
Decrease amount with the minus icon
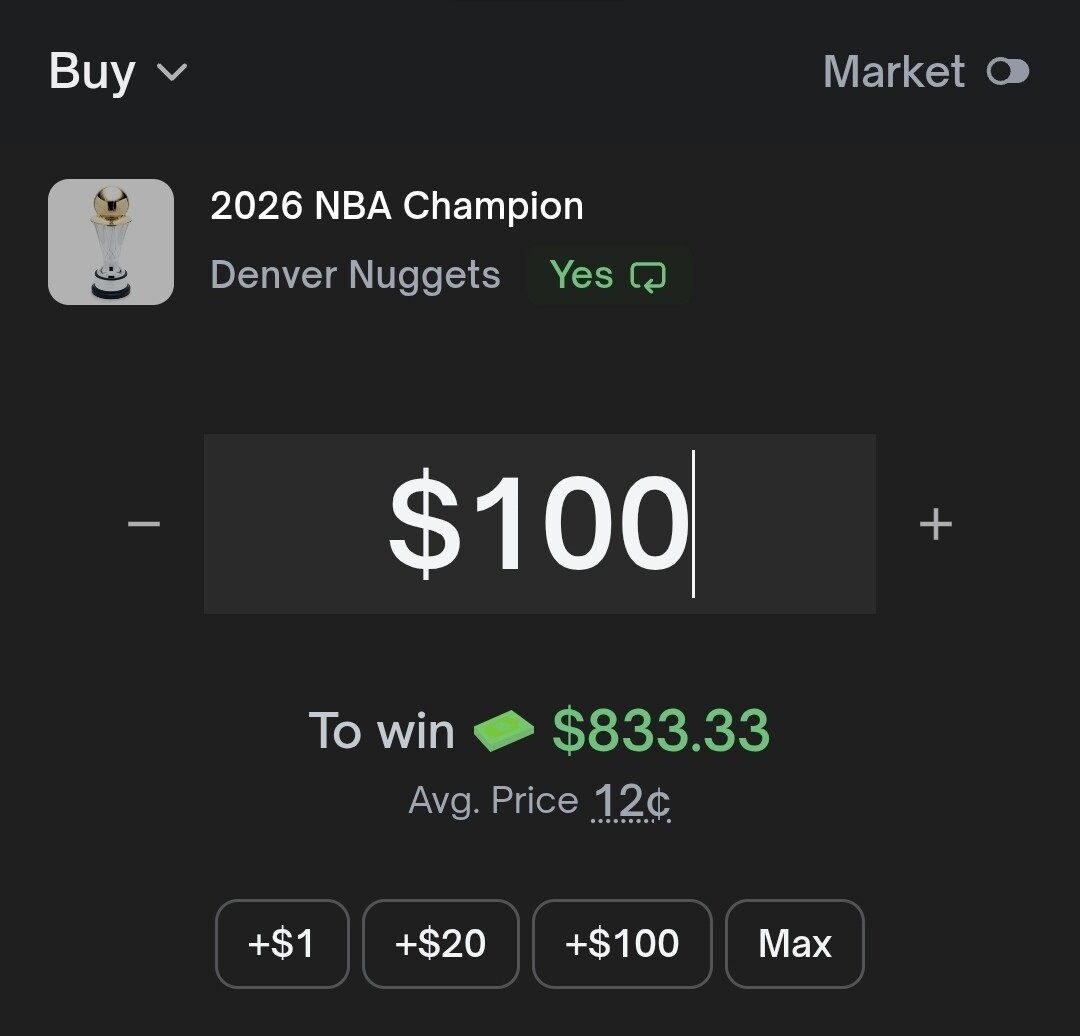tap(144, 524)
